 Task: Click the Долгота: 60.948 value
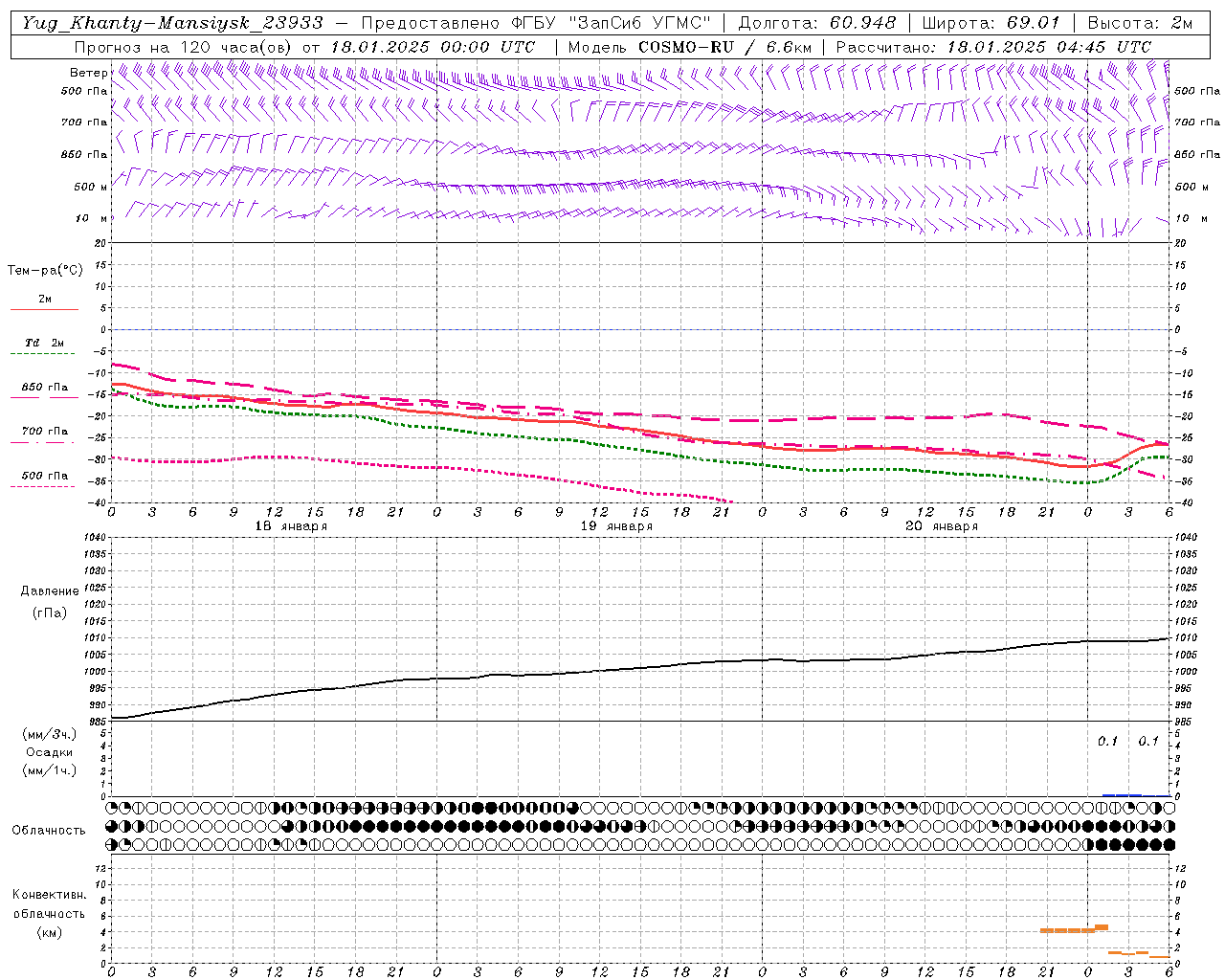[817, 22]
